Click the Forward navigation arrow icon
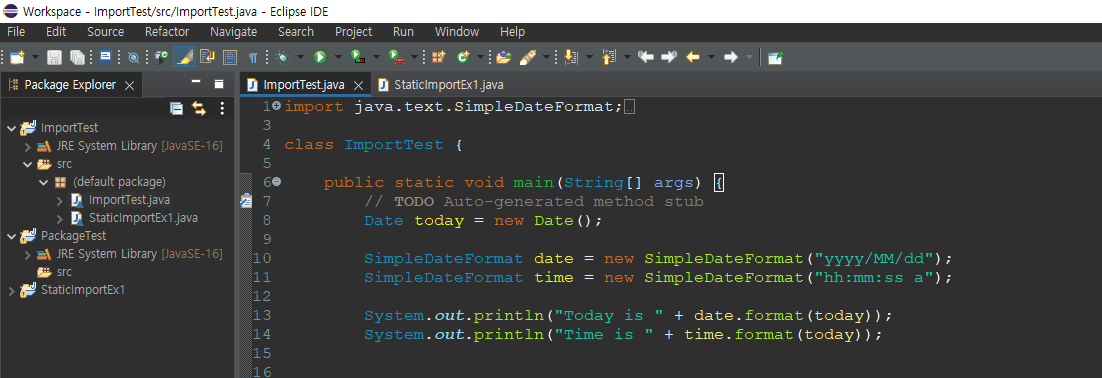This screenshot has width=1102, height=378. (x=731, y=58)
